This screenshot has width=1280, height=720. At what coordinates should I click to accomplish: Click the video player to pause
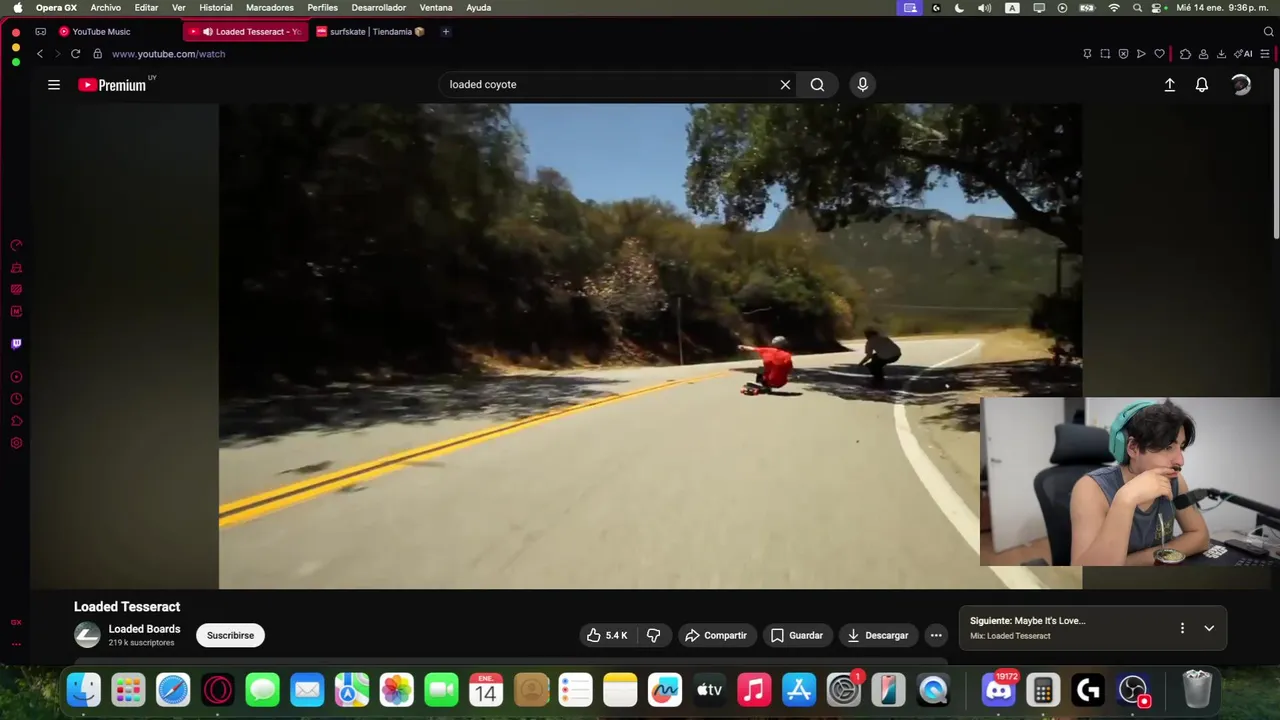tap(650, 346)
